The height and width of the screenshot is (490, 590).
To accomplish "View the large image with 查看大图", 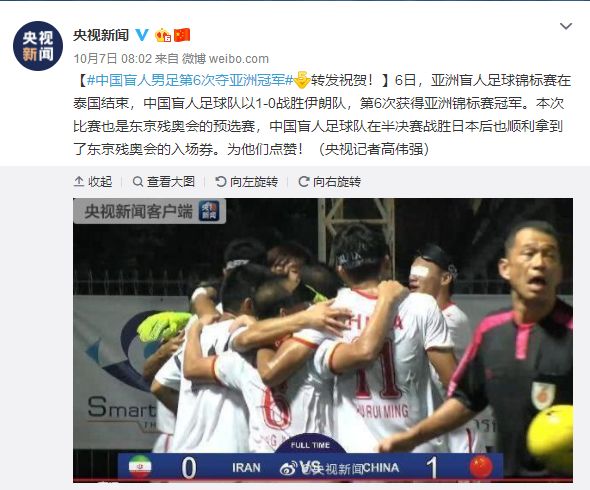I will 164,182.
